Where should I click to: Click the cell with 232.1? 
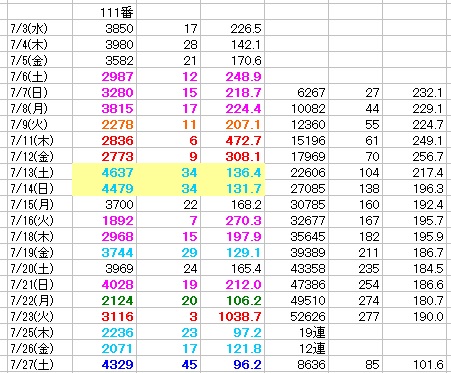point(414,93)
